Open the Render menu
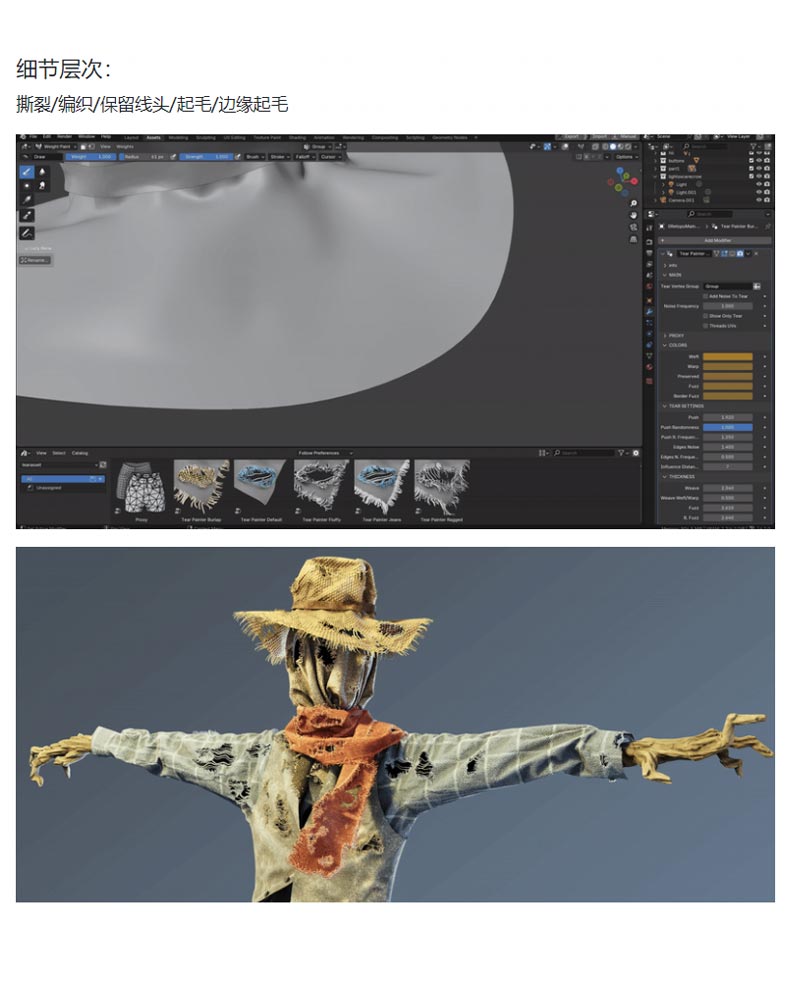This screenshot has height=990, width=786. [64, 136]
